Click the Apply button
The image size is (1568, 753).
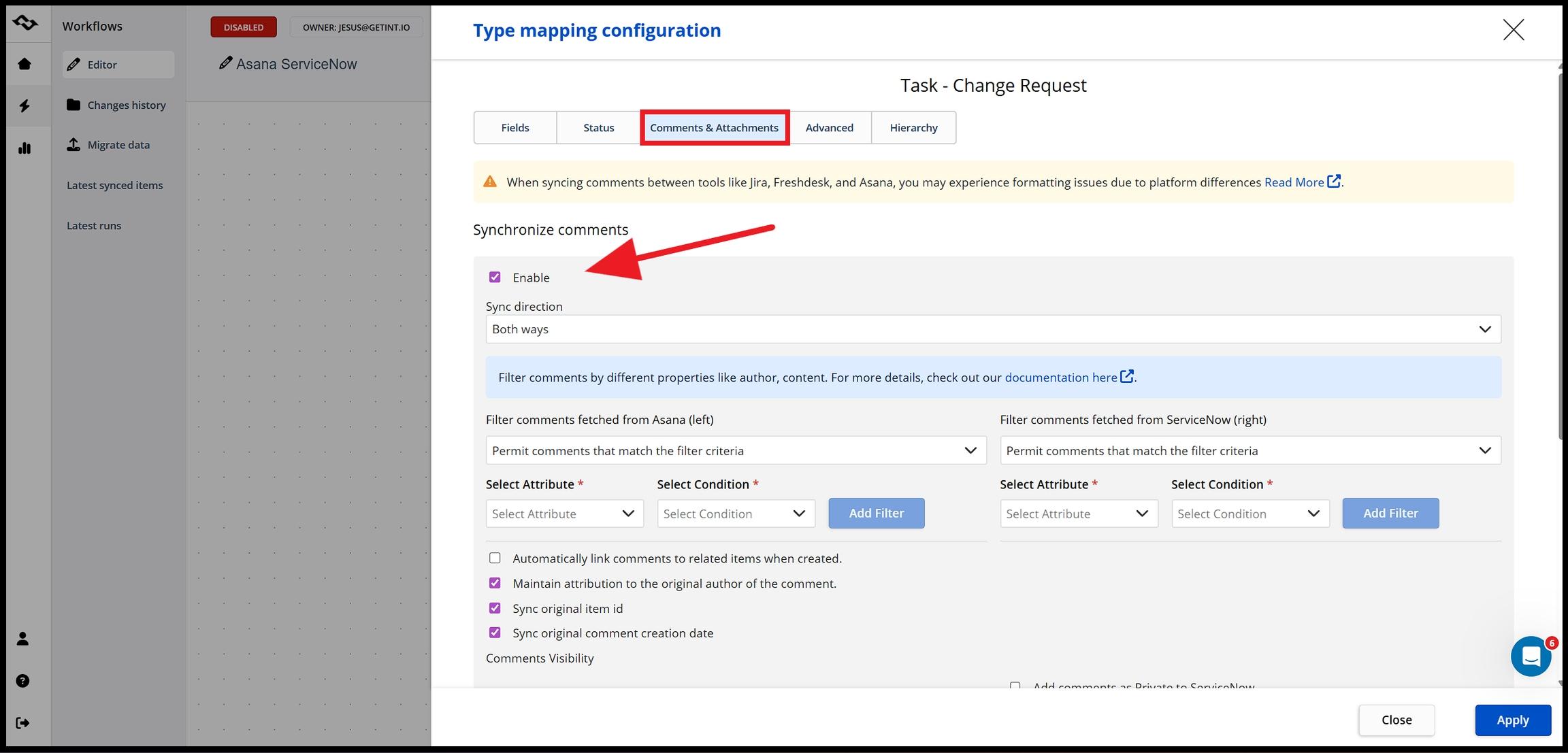coord(1513,720)
